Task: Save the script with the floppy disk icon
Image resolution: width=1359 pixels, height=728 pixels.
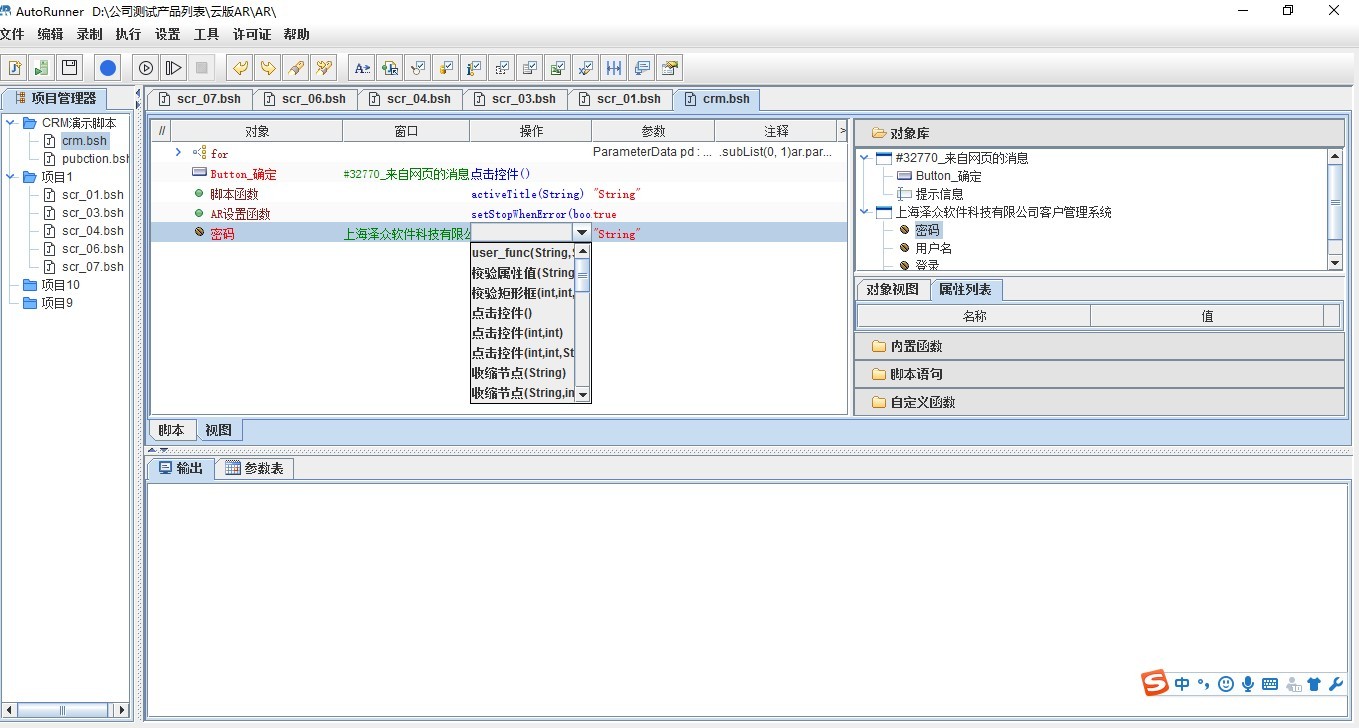Action: tap(69, 68)
